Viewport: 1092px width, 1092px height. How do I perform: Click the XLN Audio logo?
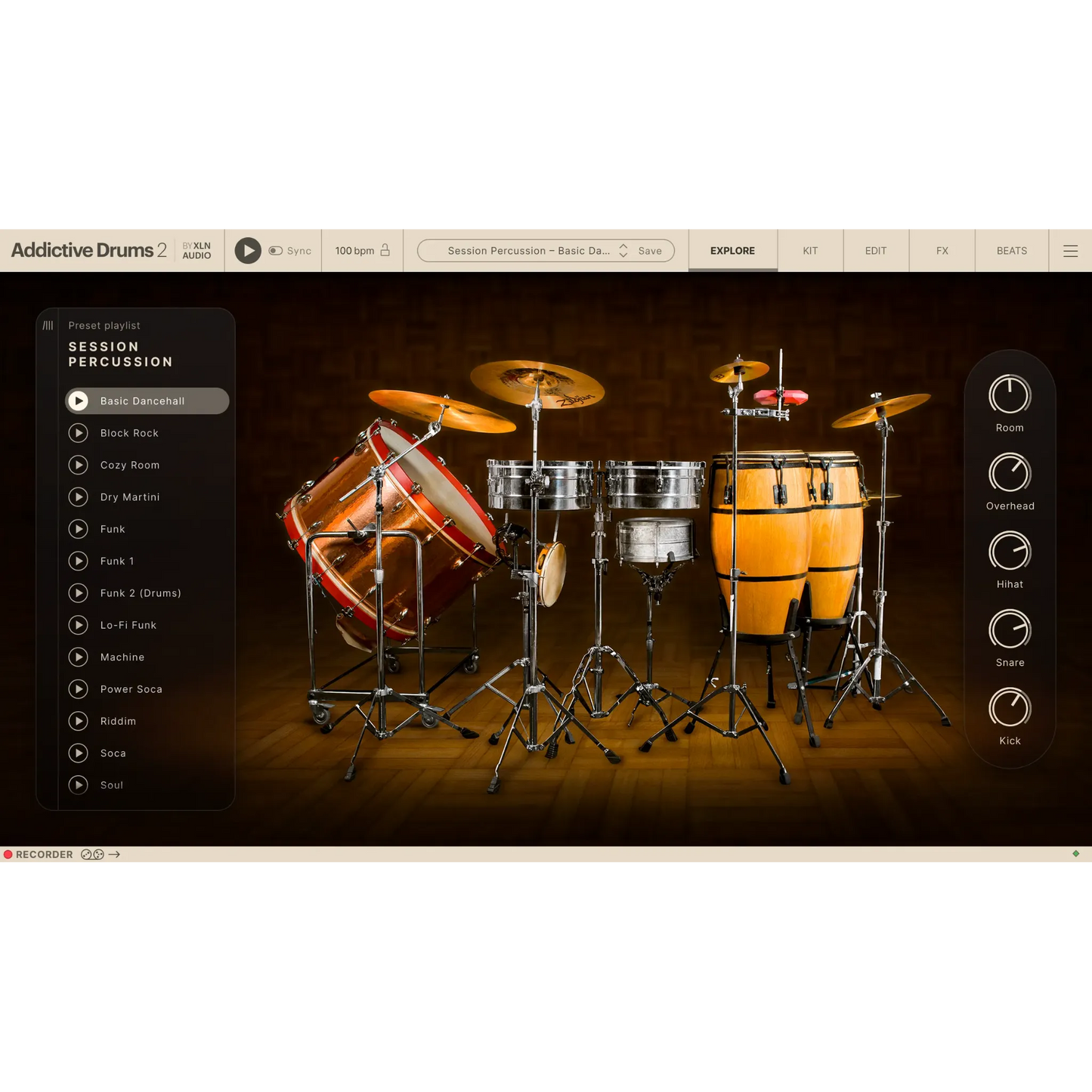point(196,251)
